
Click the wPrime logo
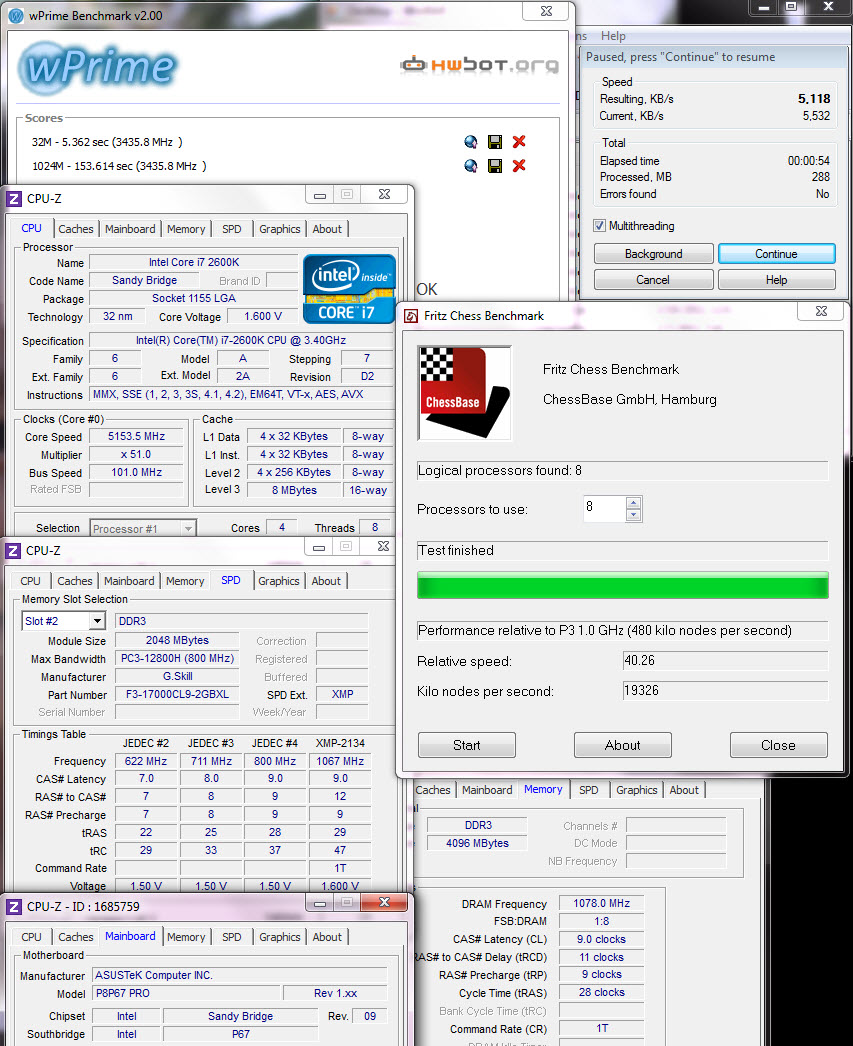click(x=98, y=67)
